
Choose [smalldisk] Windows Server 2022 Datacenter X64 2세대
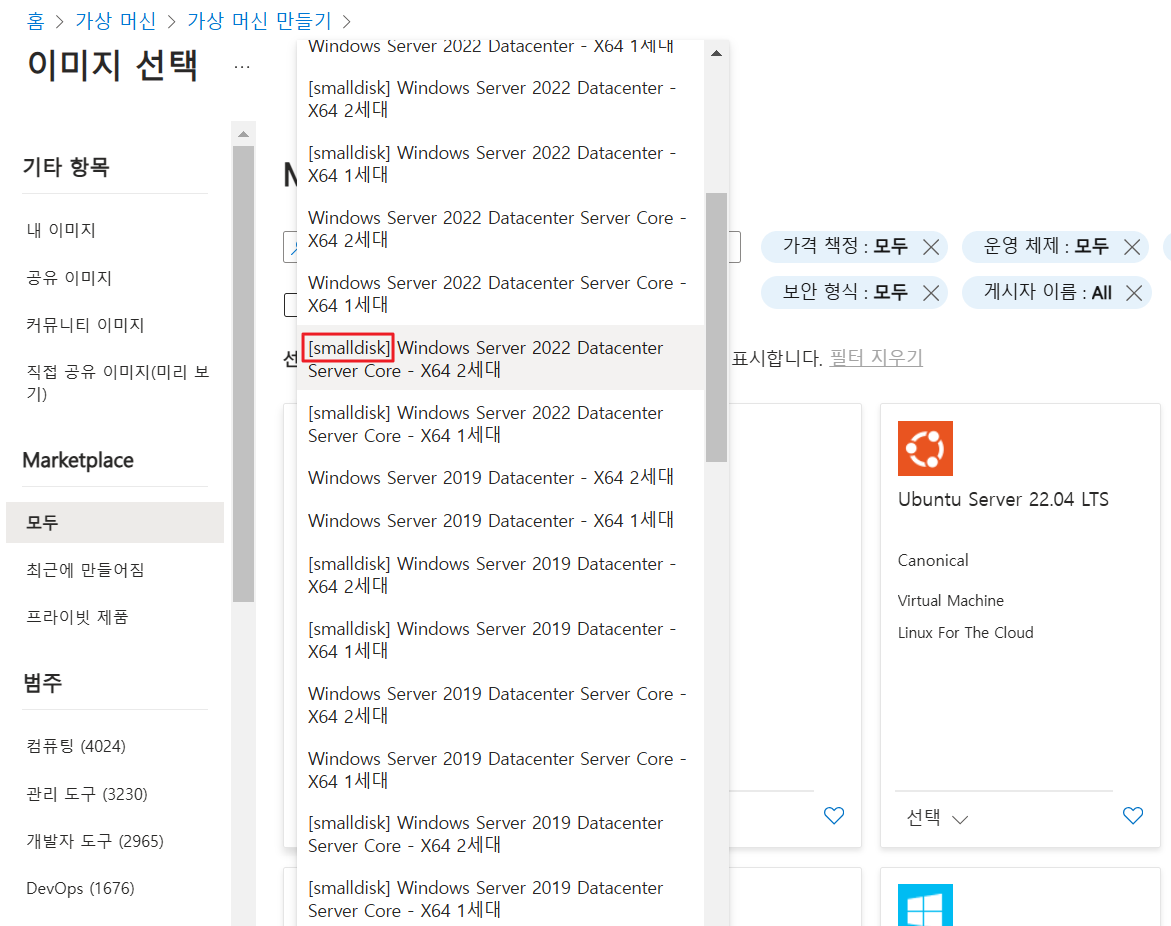coord(500,99)
